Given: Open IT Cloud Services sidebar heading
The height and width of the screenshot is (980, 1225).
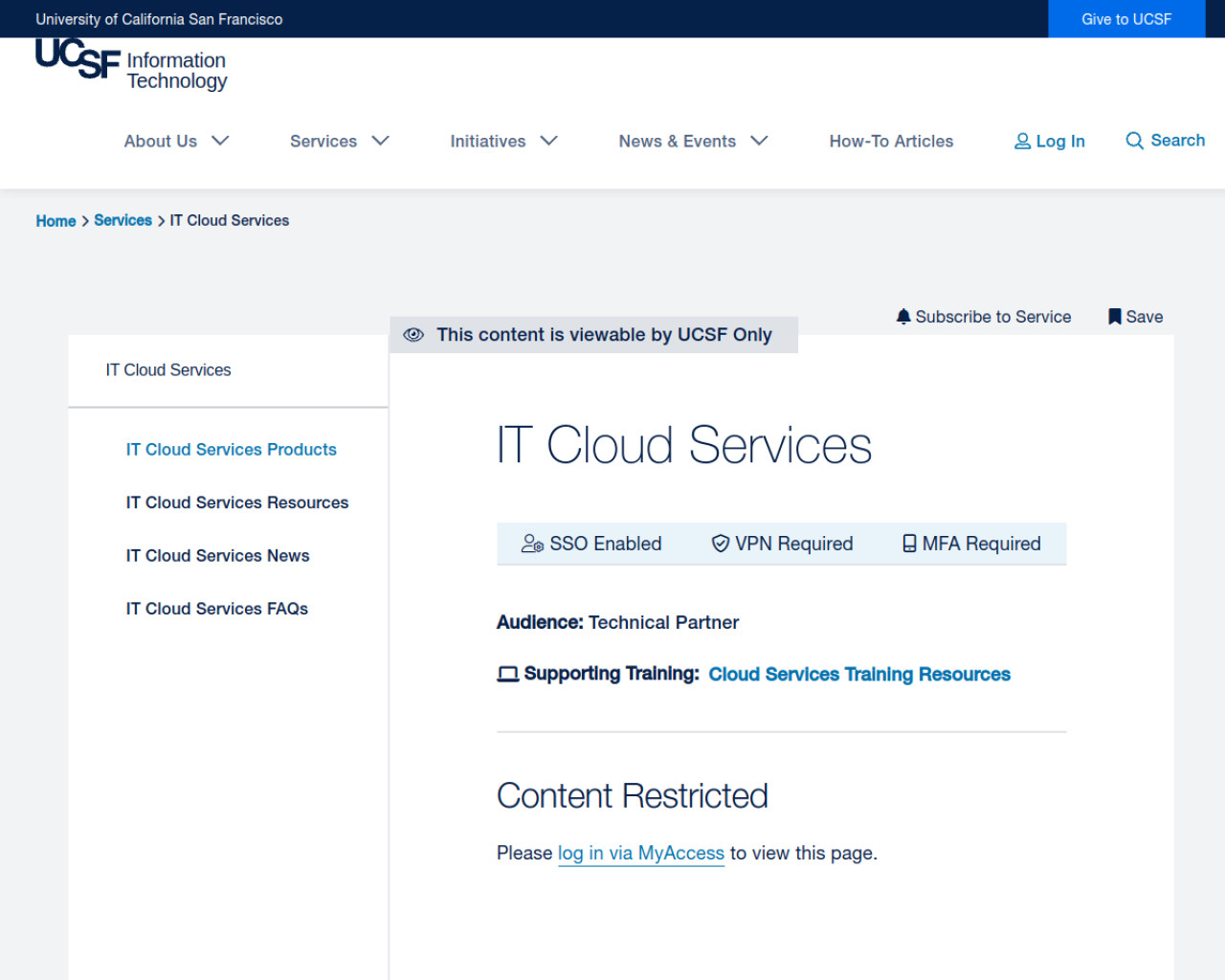Looking at the screenshot, I should pyautogui.click(x=168, y=370).
